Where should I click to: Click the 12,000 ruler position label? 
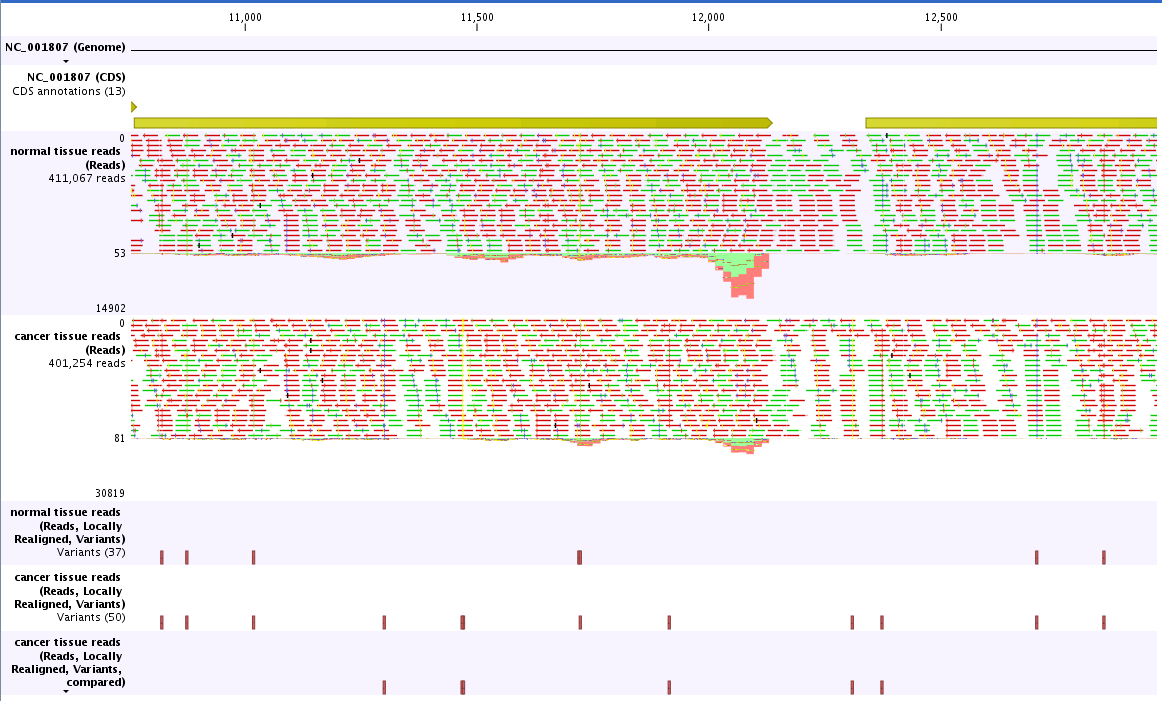click(x=708, y=18)
